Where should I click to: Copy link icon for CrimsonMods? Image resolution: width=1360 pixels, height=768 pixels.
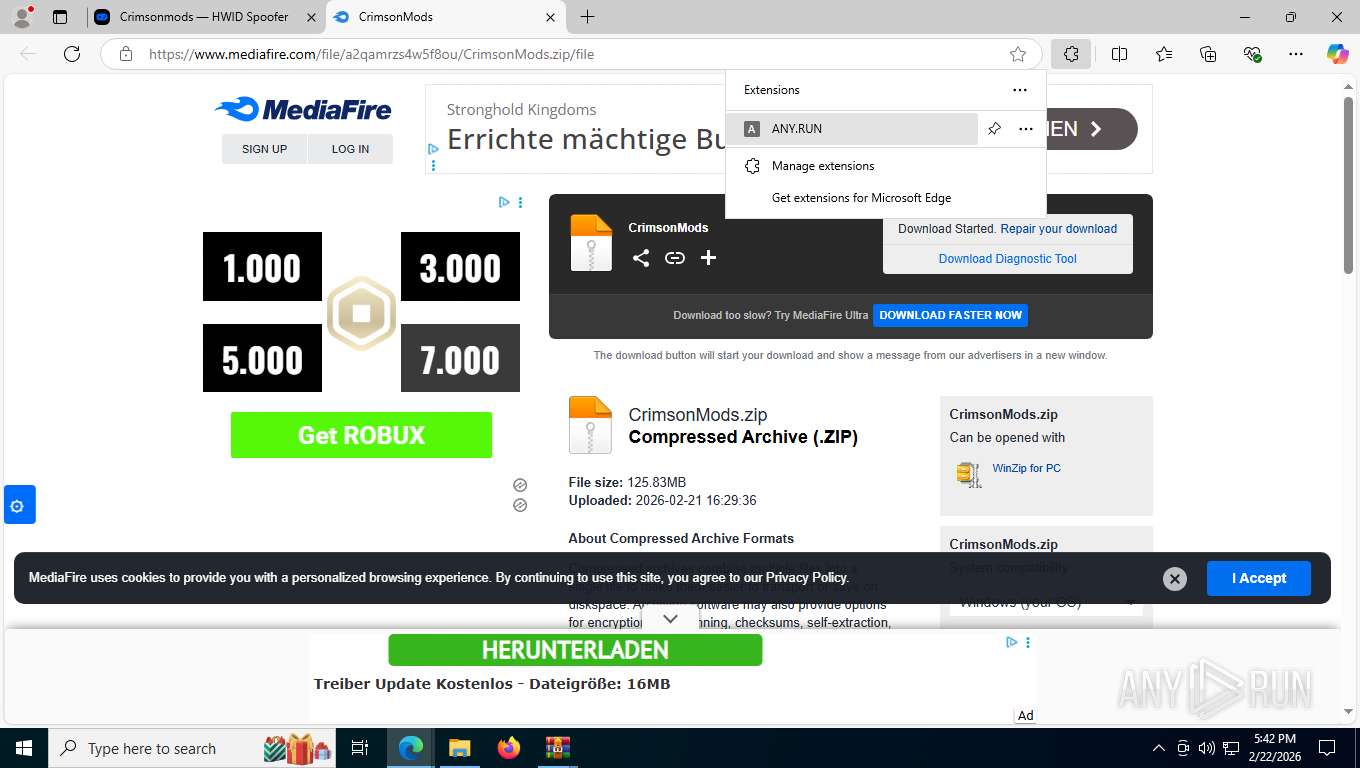675,258
